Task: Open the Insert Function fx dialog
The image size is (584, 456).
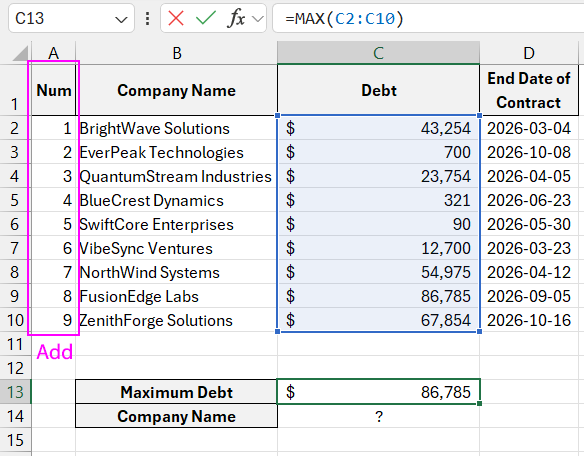Action: (236, 18)
